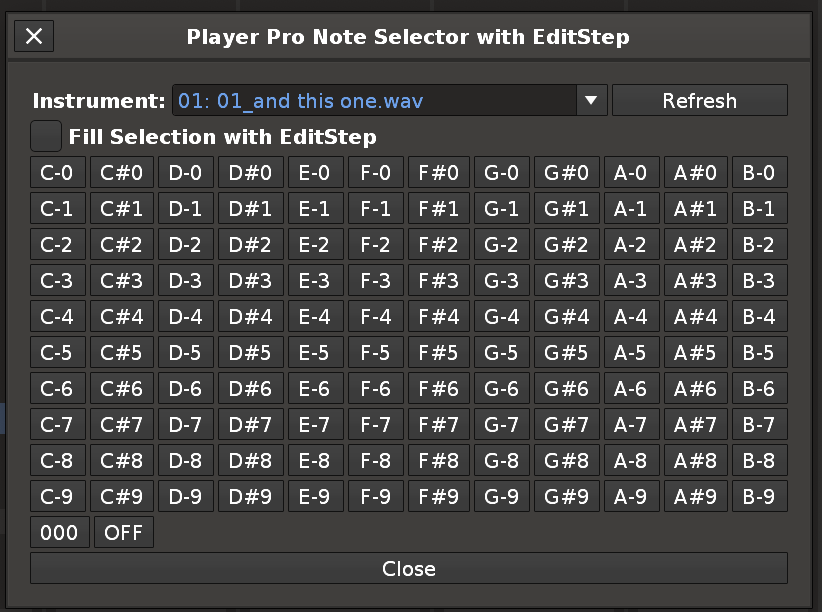Select the instrument name field
Image resolution: width=822 pixels, height=612 pixels.
click(374, 100)
